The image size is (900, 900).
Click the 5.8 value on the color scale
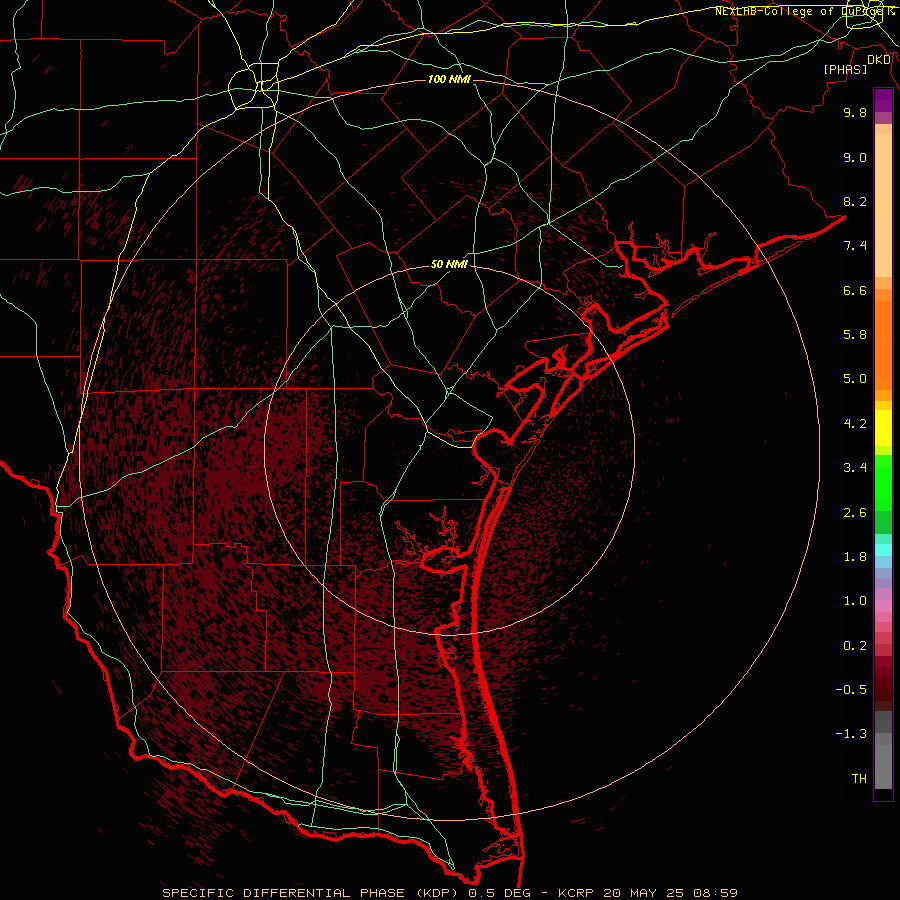(855, 335)
